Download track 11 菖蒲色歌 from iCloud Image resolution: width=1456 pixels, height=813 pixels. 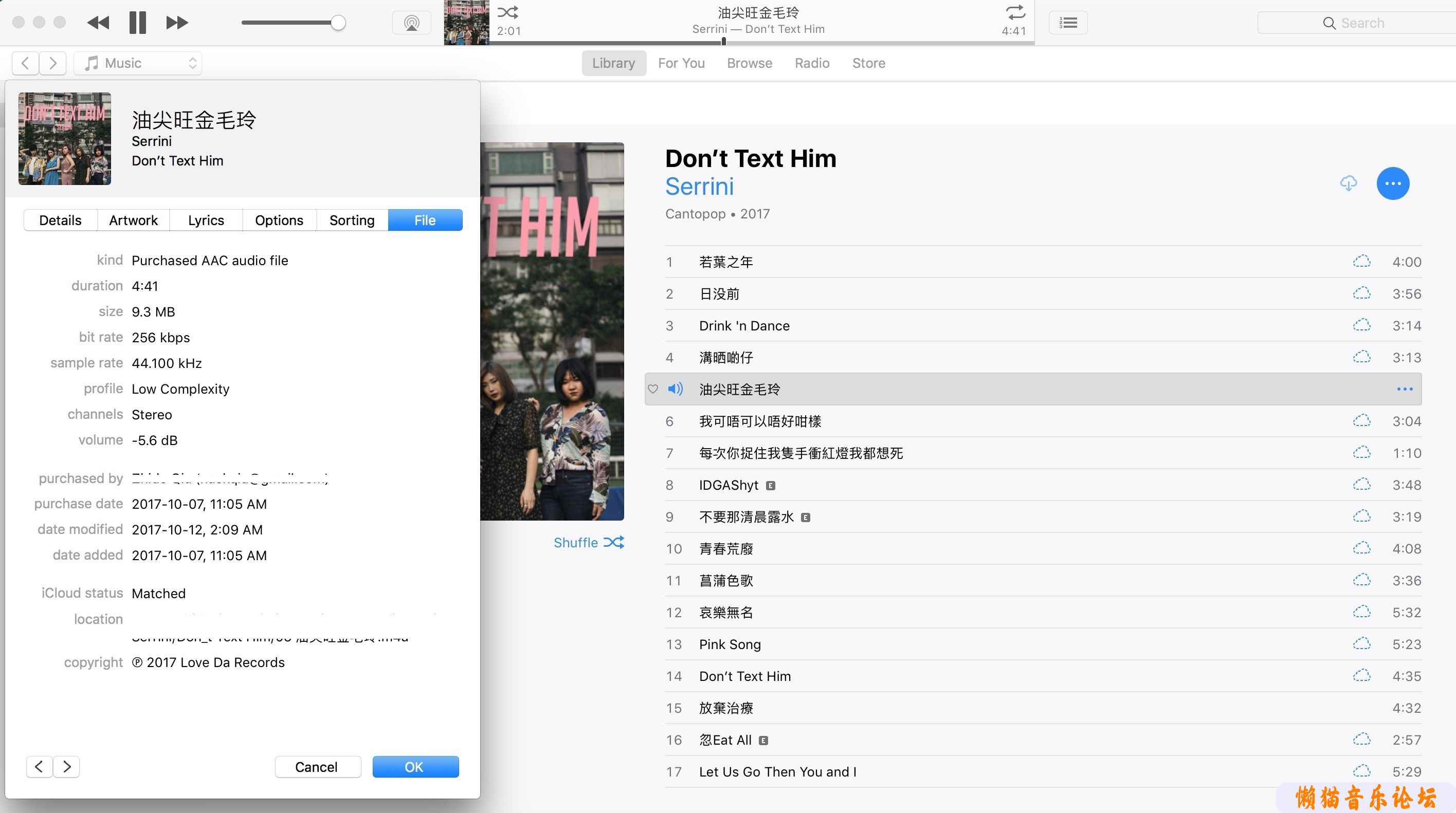tap(1361, 580)
